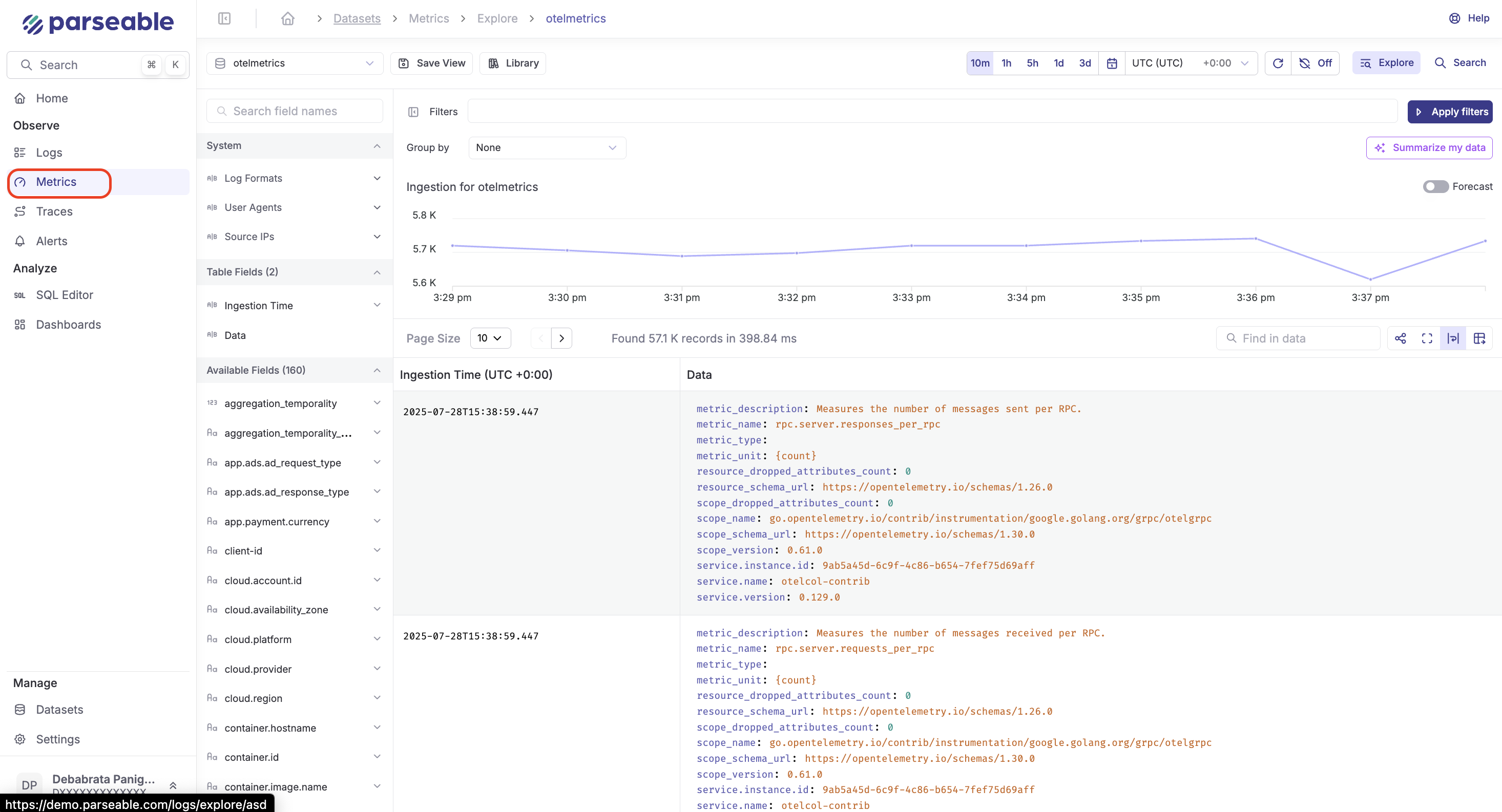Image resolution: width=1502 pixels, height=812 pixels.
Task: Select the column fit width icon
Action: [x=1452, y=338]
